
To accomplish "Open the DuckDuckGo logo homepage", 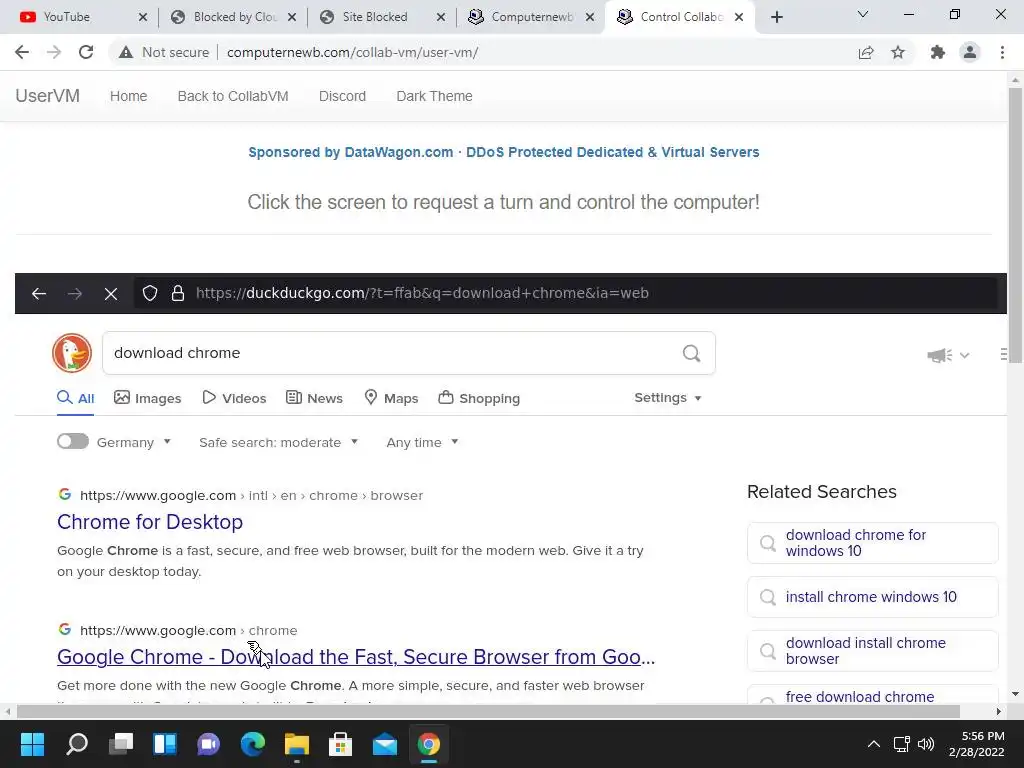I will 72,353.
